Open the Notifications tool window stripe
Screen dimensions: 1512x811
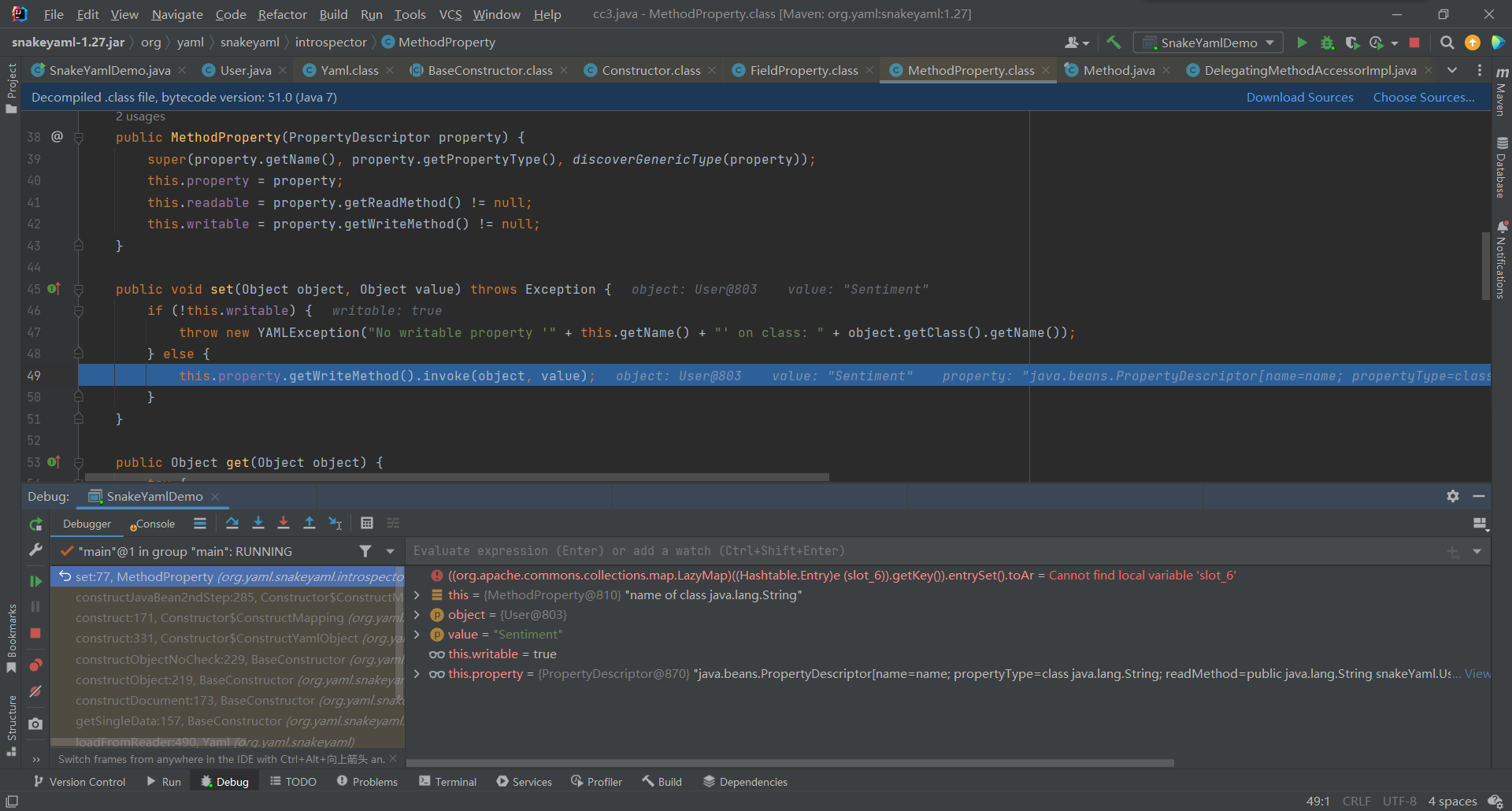(x=1502, y=260)
